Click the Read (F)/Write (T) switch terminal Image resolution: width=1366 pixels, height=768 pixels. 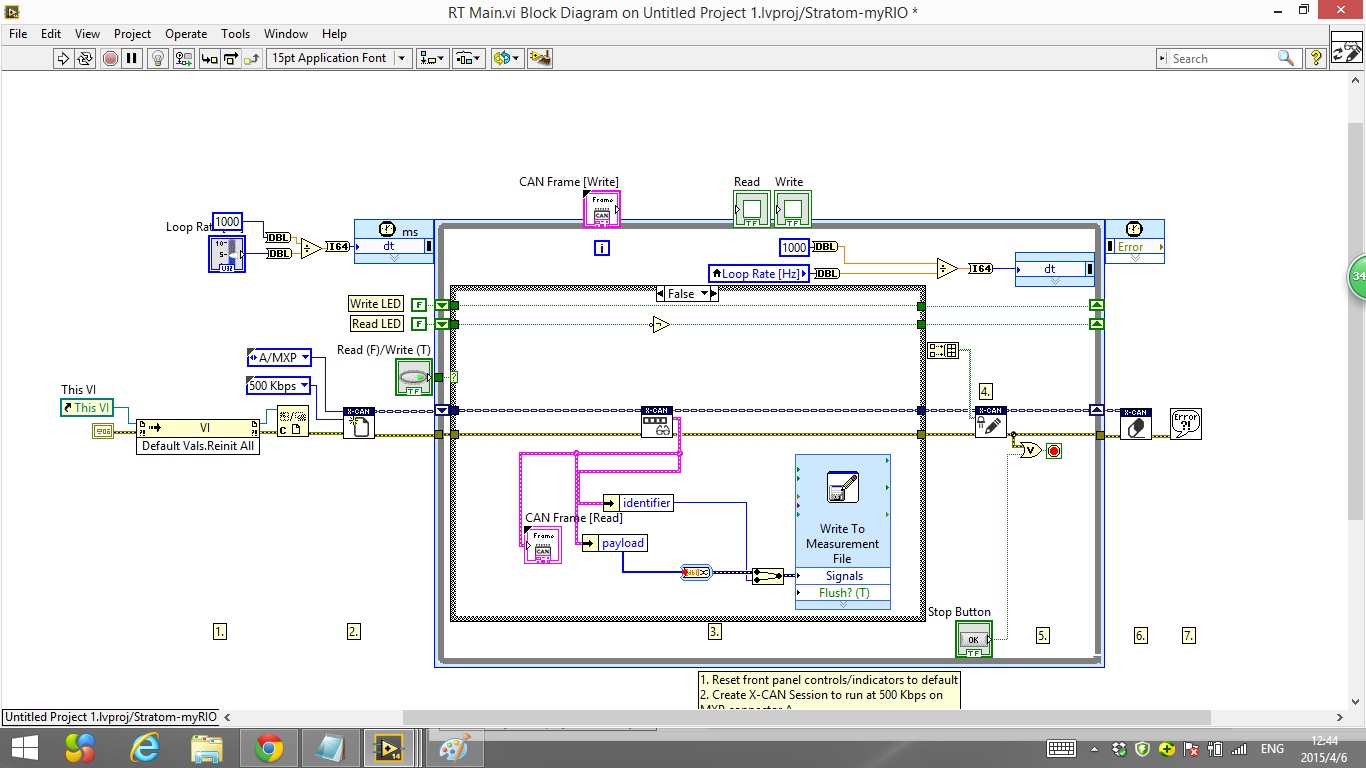tap(414, 377)
